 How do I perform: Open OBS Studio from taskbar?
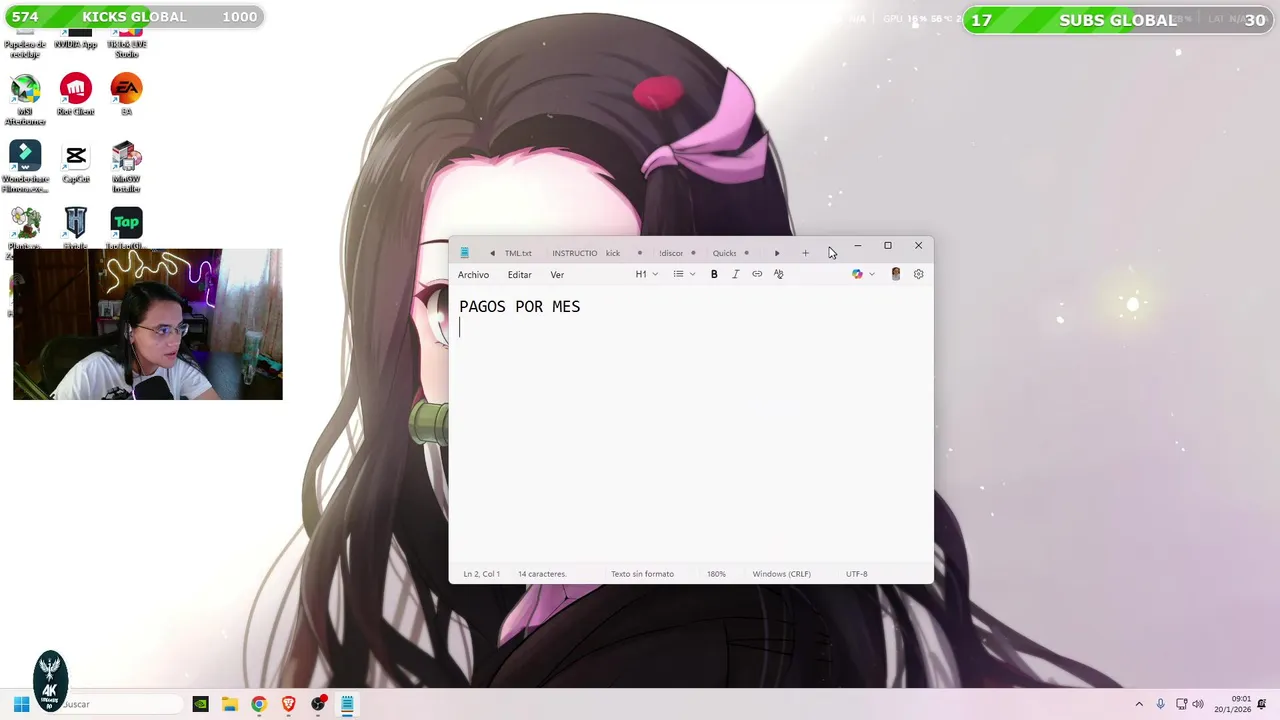point(318,704)
